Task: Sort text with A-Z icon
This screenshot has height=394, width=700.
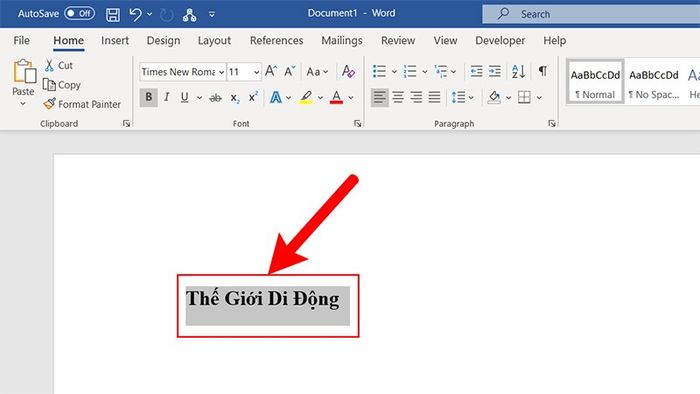Action: click(x=518, y=71)
